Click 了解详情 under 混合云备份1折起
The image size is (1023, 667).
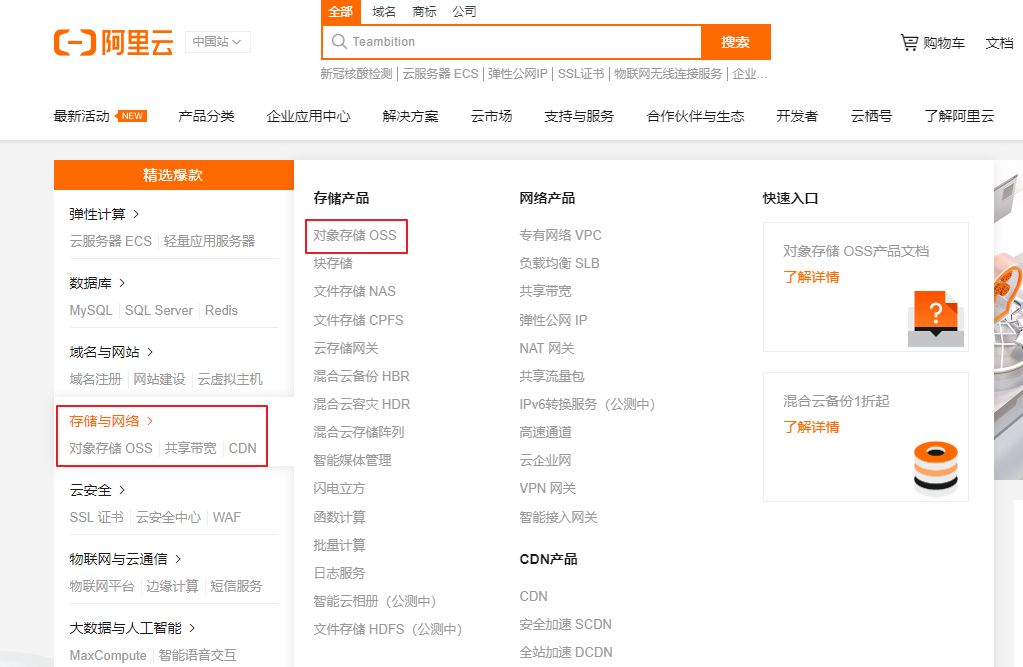[812, 427]
